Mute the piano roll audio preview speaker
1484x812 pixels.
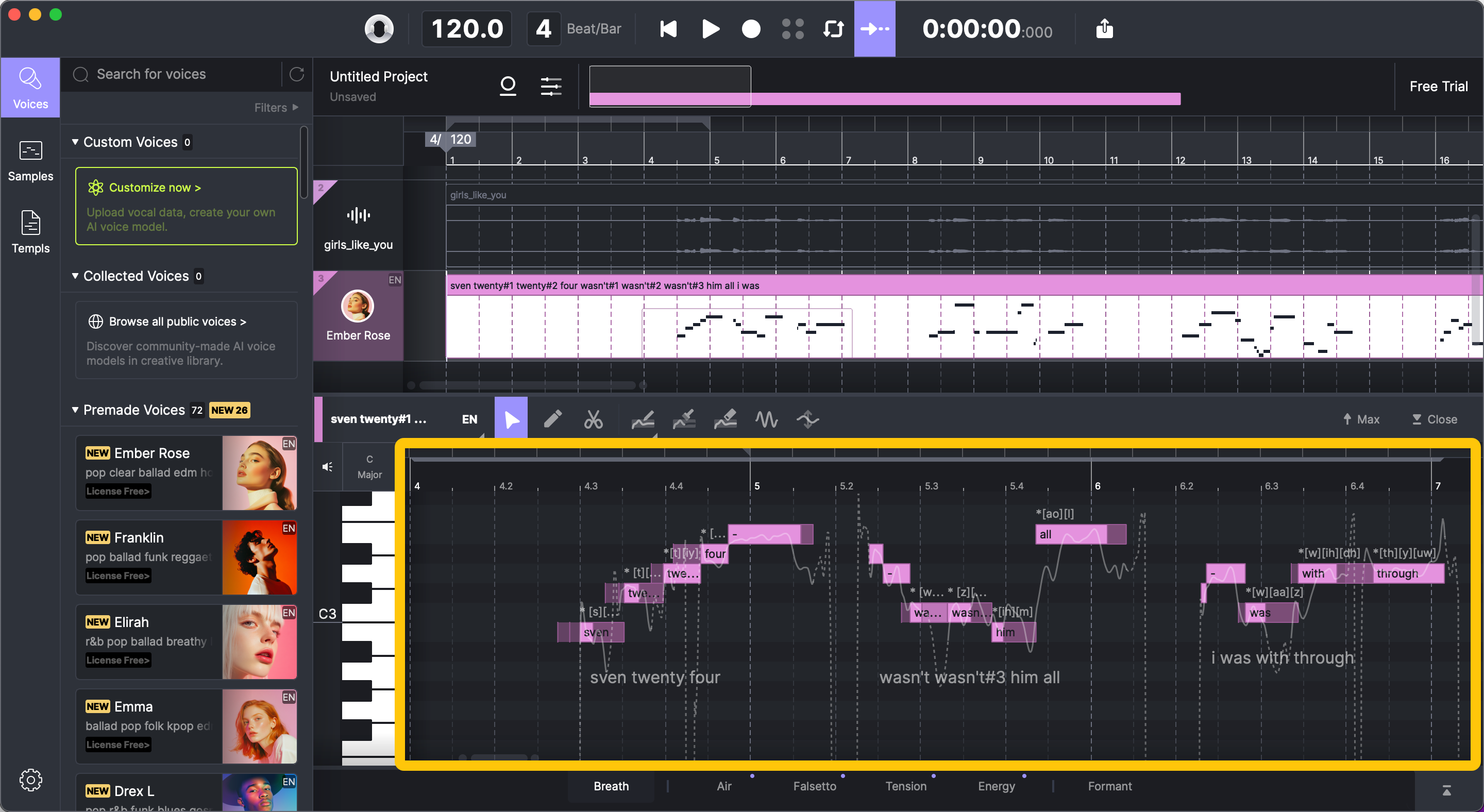pos(327,466)
